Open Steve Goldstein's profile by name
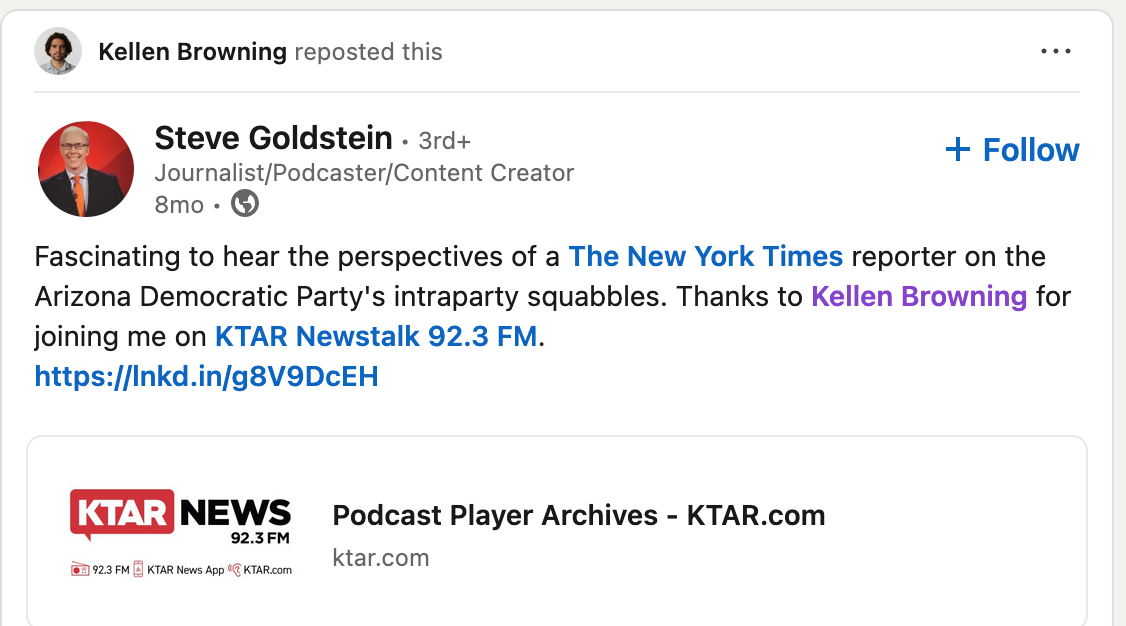 point(273,138)
